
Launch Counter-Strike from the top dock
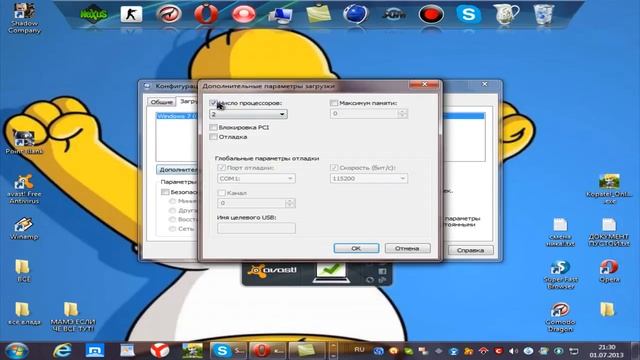[131, 14]
